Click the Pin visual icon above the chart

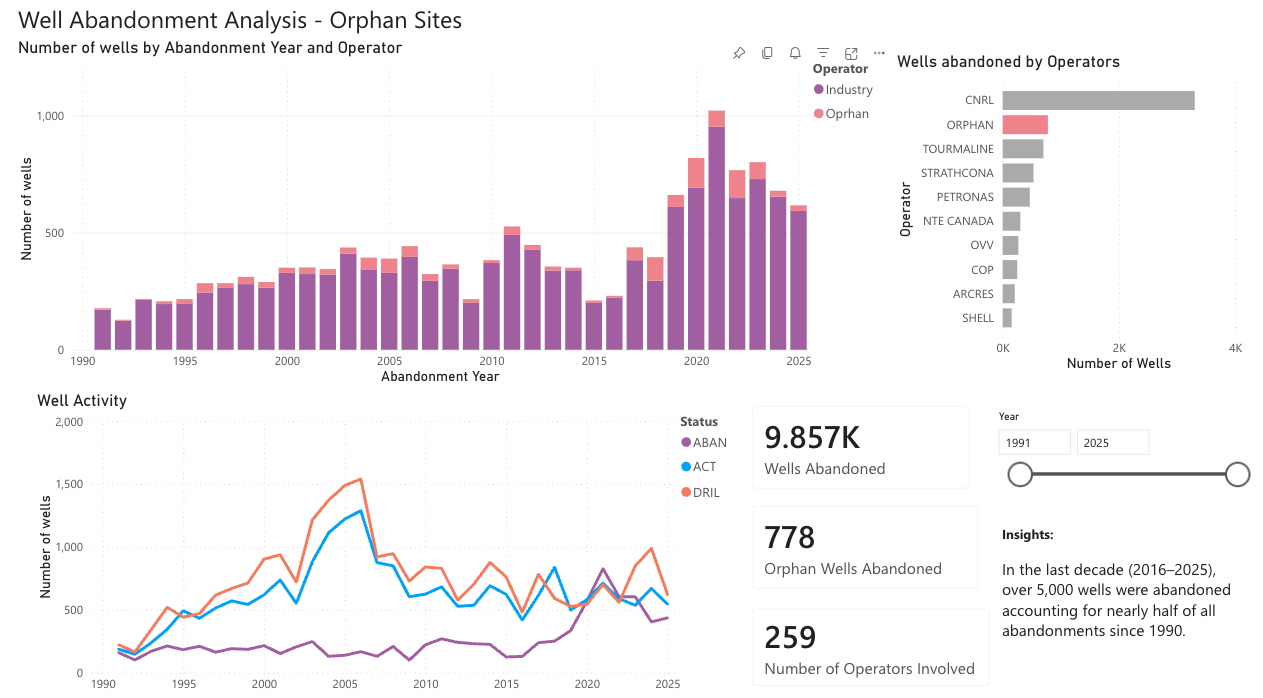[x=739, y=53]
